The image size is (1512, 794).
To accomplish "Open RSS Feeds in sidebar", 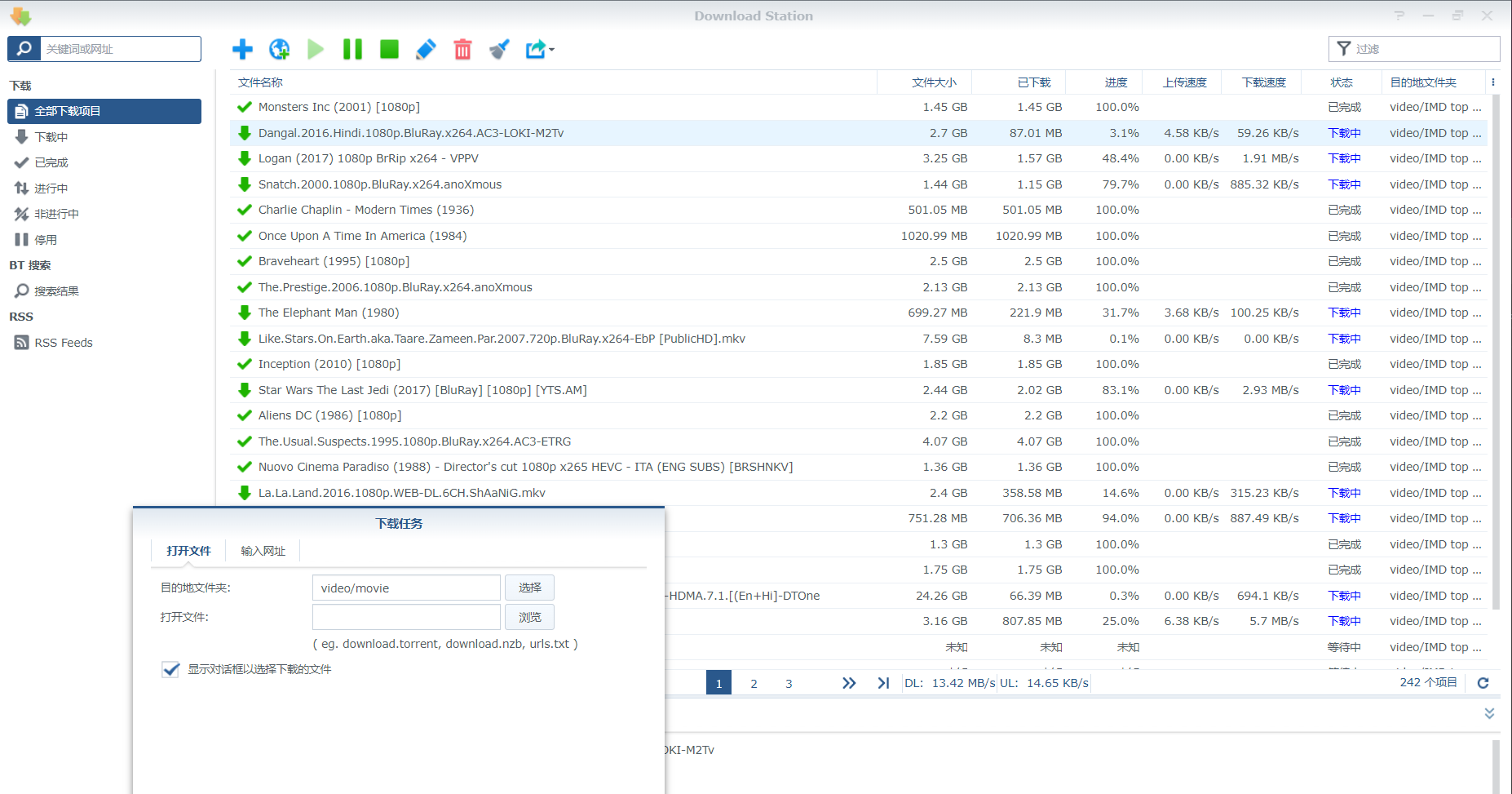I will click(104, 343).
